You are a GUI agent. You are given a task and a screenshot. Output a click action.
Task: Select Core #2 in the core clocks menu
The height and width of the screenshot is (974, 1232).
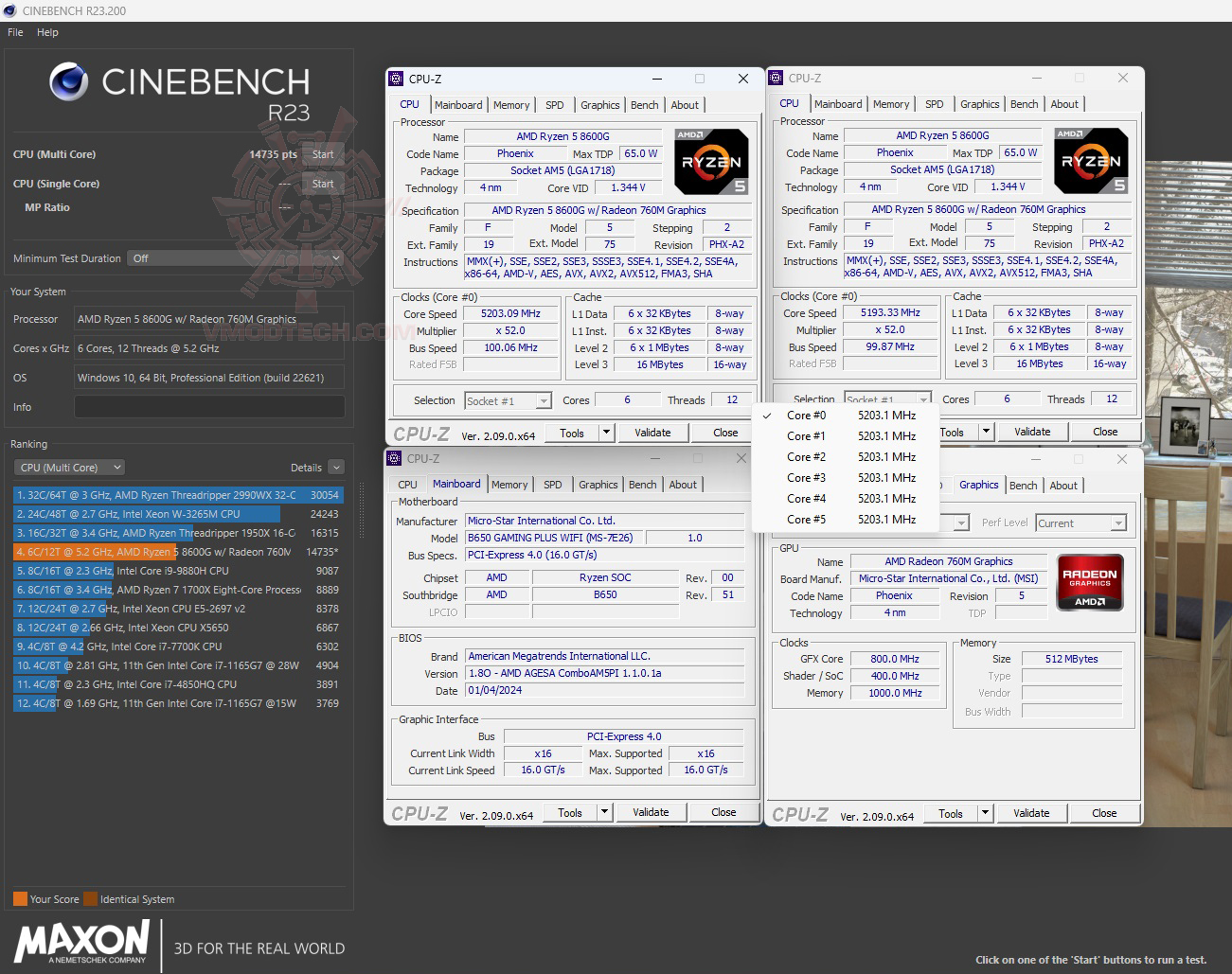(845, 457)
